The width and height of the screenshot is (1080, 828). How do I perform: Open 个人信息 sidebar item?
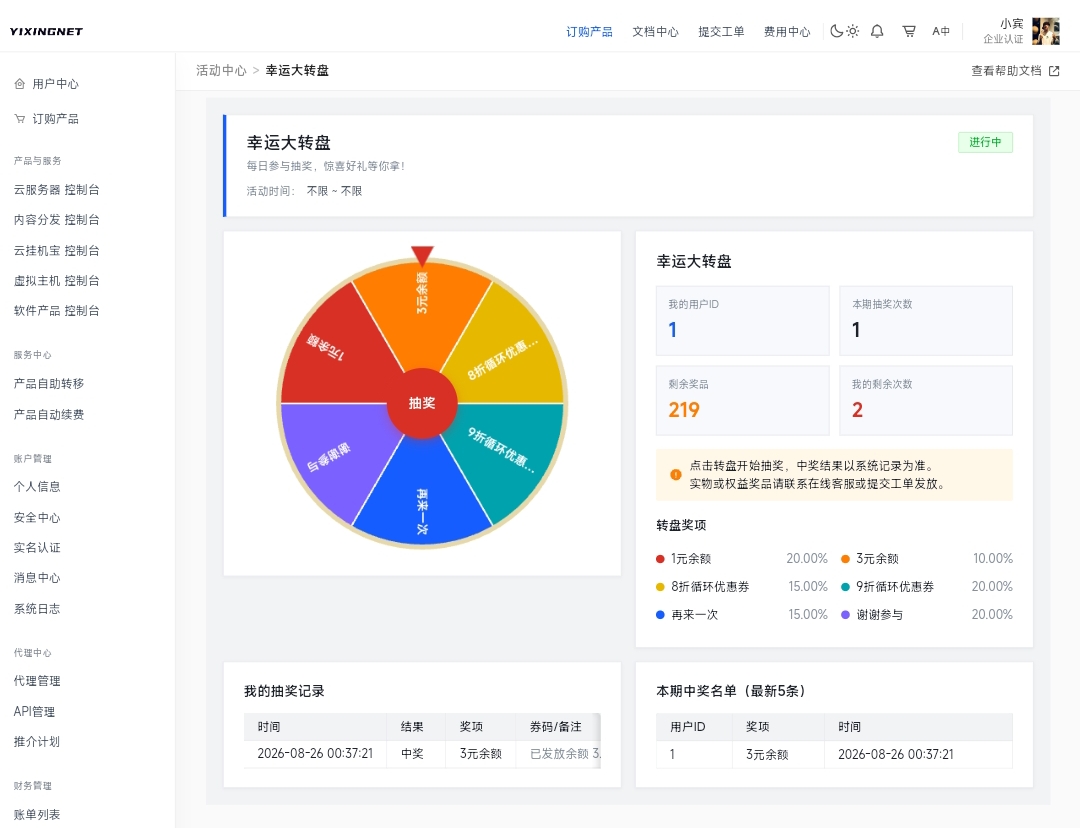point(37,486)
